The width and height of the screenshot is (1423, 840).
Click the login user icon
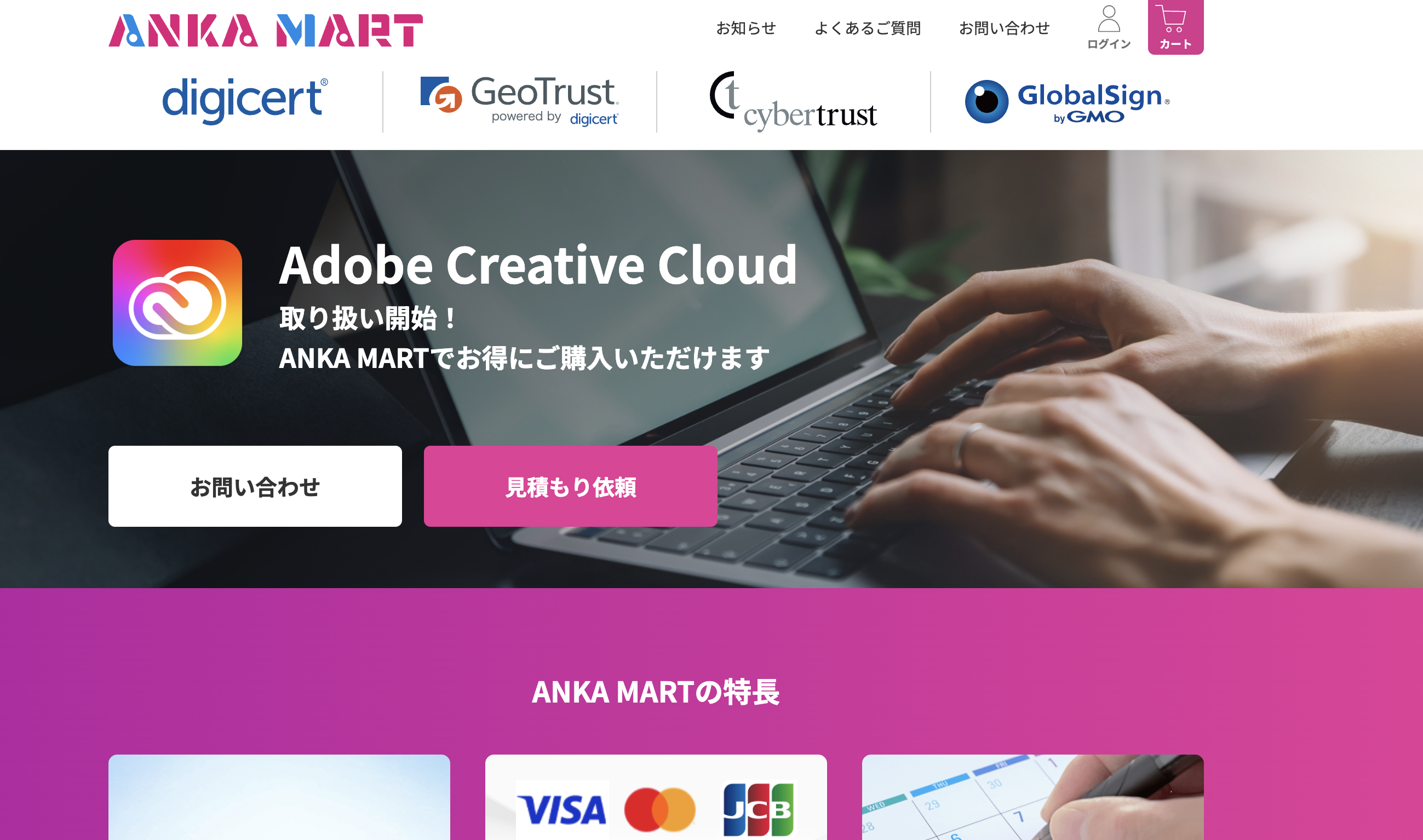click(1108, 27)
